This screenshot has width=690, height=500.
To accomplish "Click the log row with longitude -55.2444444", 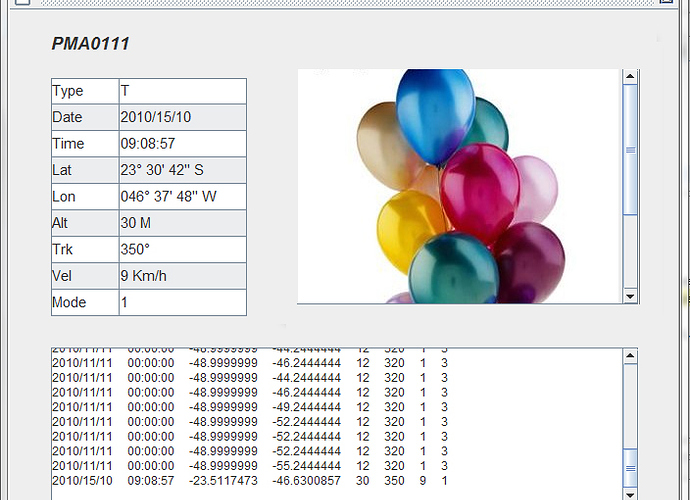I will tap(250, 466).
